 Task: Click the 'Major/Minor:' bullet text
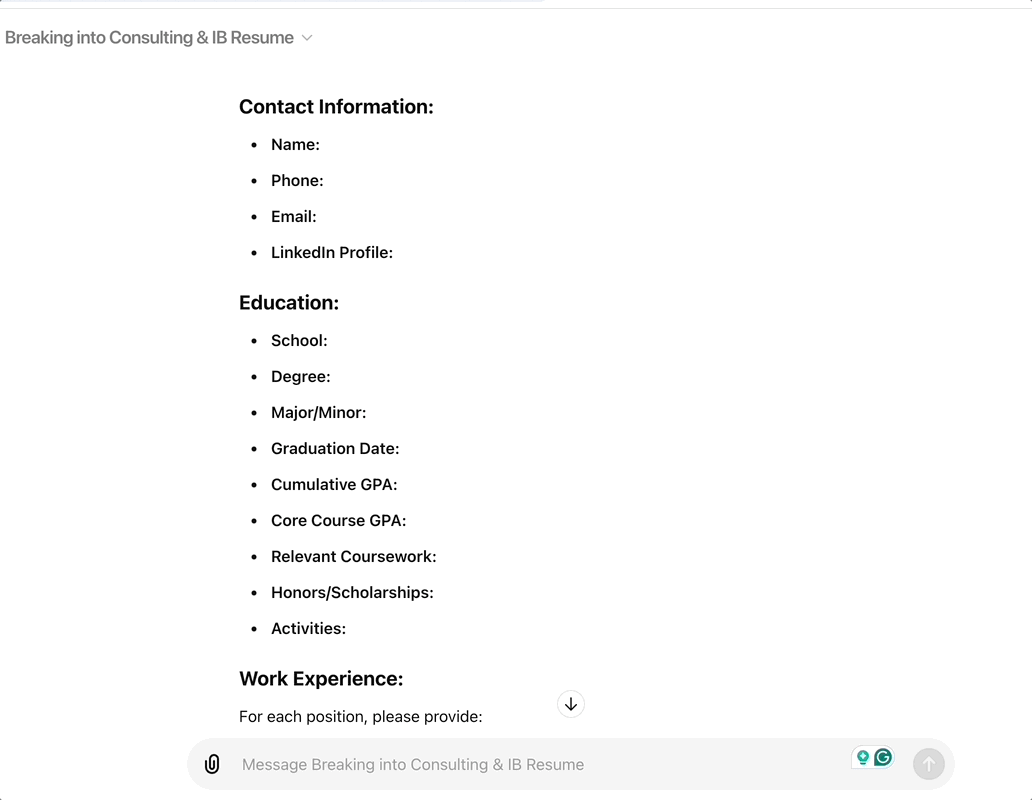click(x=318, y=413)
